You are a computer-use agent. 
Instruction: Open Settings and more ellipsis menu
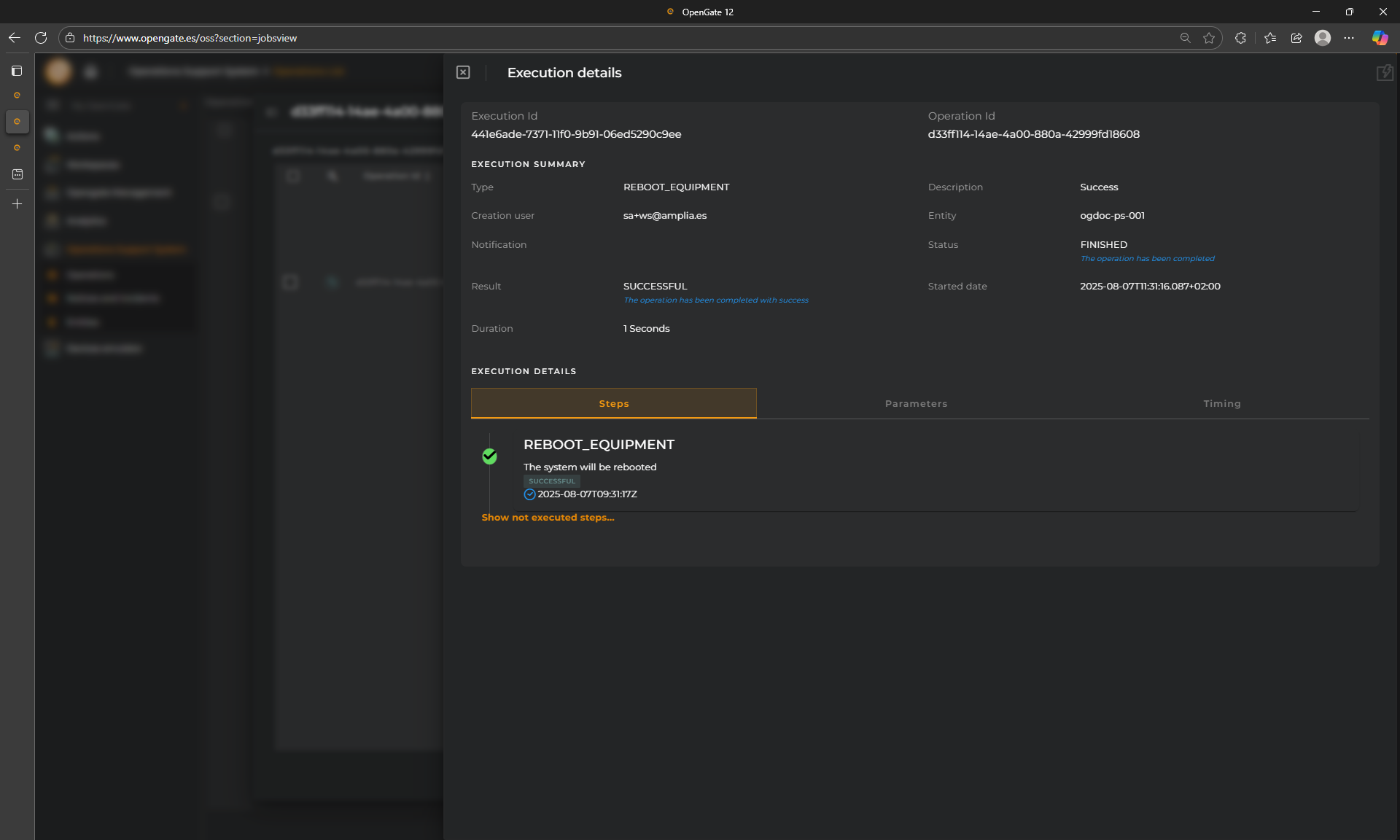[x=1349, y=38]
